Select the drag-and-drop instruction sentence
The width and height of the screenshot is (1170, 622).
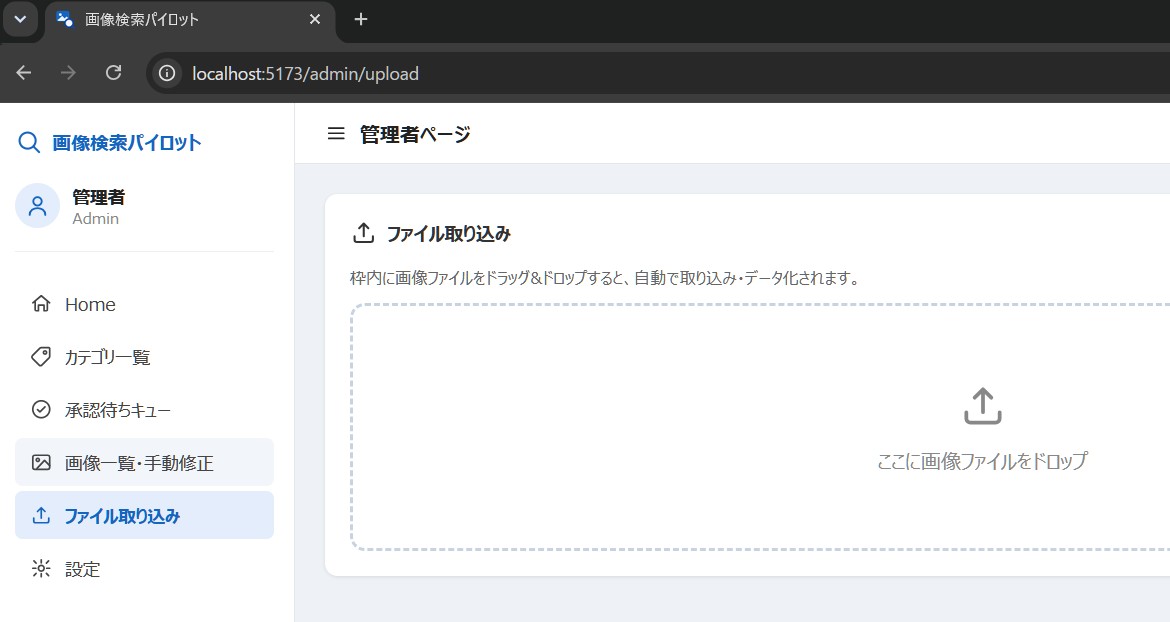(x=605, y=278)
